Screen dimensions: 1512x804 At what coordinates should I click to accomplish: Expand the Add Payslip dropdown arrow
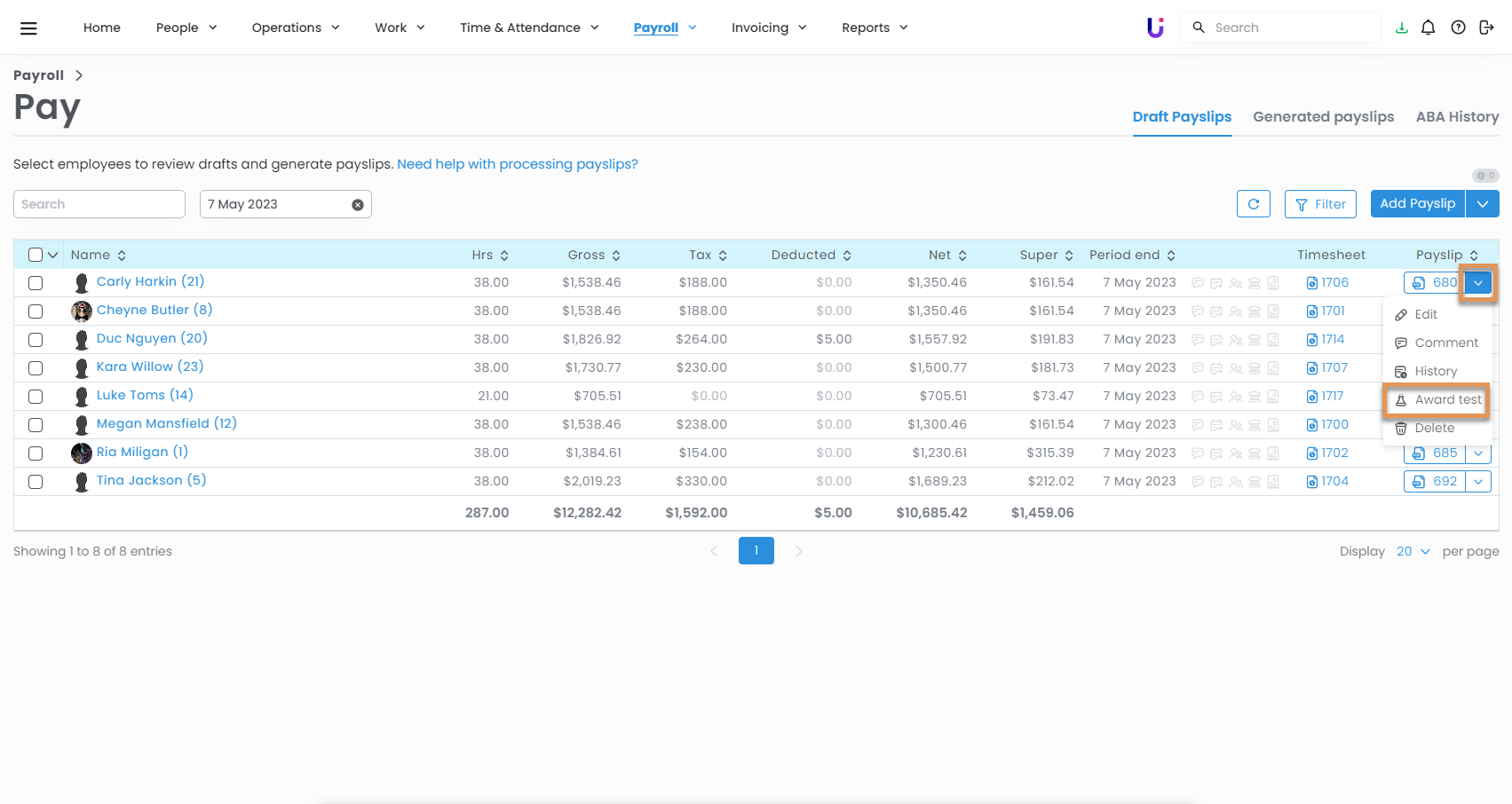(1482, 204)
